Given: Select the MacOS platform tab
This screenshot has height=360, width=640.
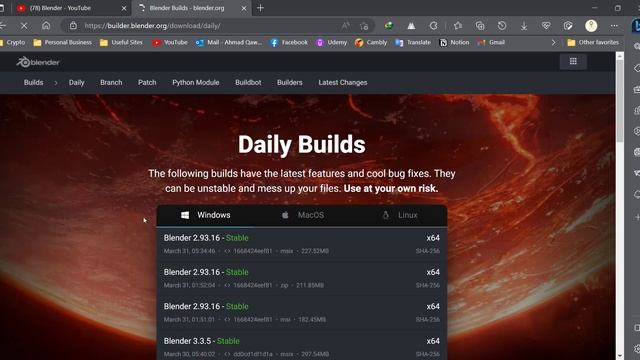Looking at the screenshot, I should point(302,215).
